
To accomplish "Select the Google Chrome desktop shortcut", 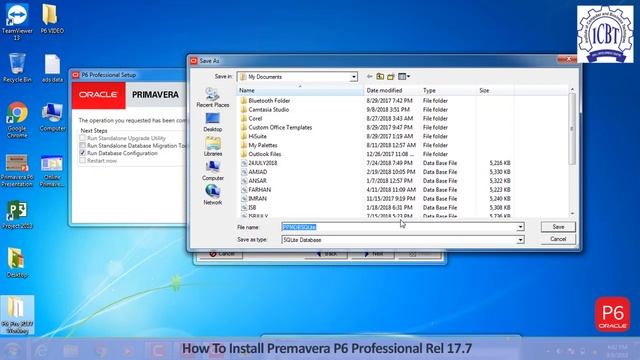I will [x=17, y=120].
